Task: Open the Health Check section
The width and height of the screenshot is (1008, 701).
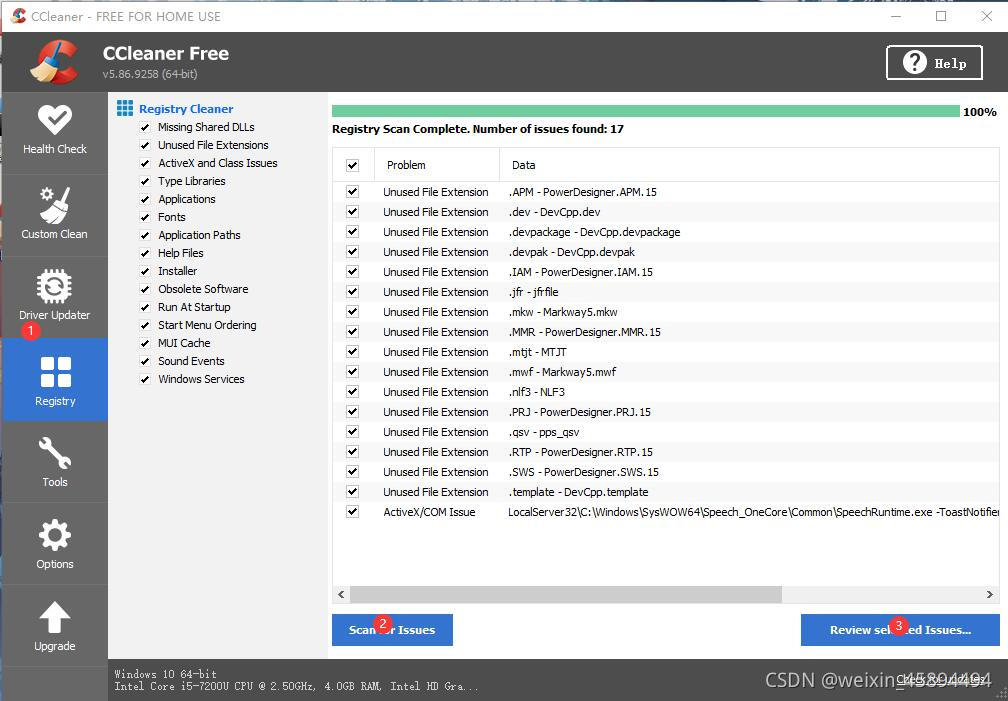Action: (55, 131)
